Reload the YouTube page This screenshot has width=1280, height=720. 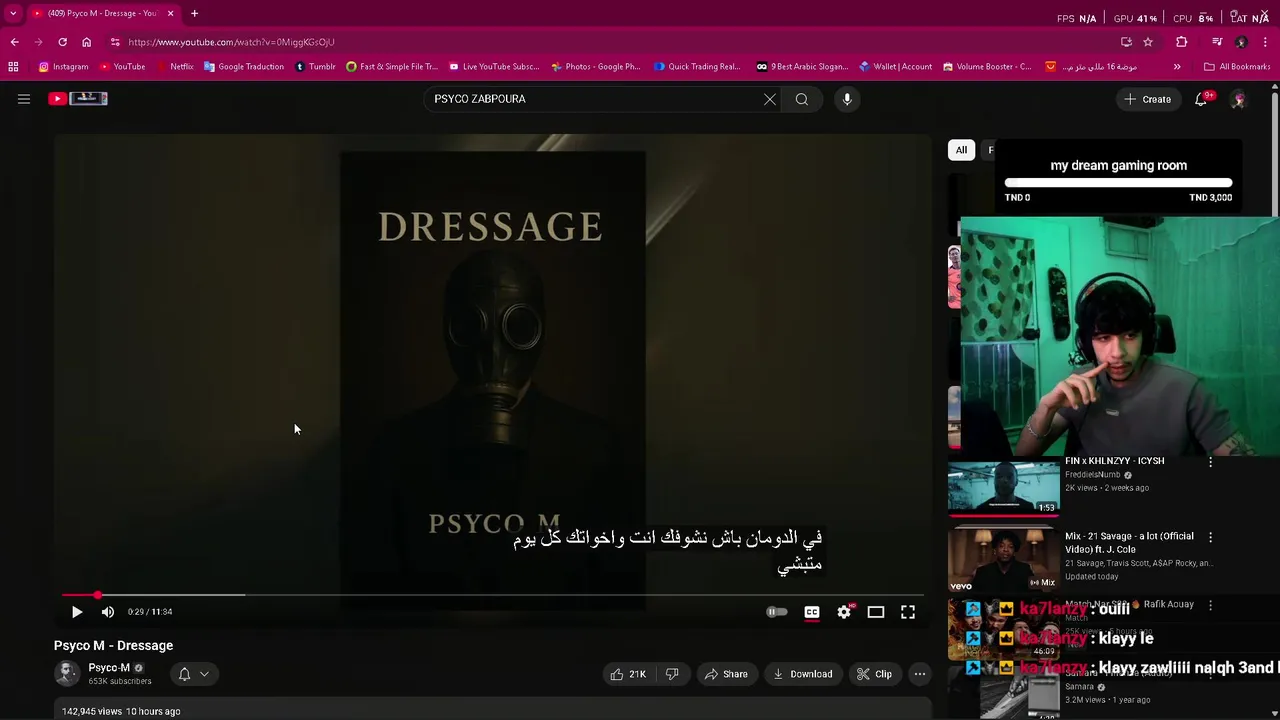pyautogui.click(x=62, y=42)
